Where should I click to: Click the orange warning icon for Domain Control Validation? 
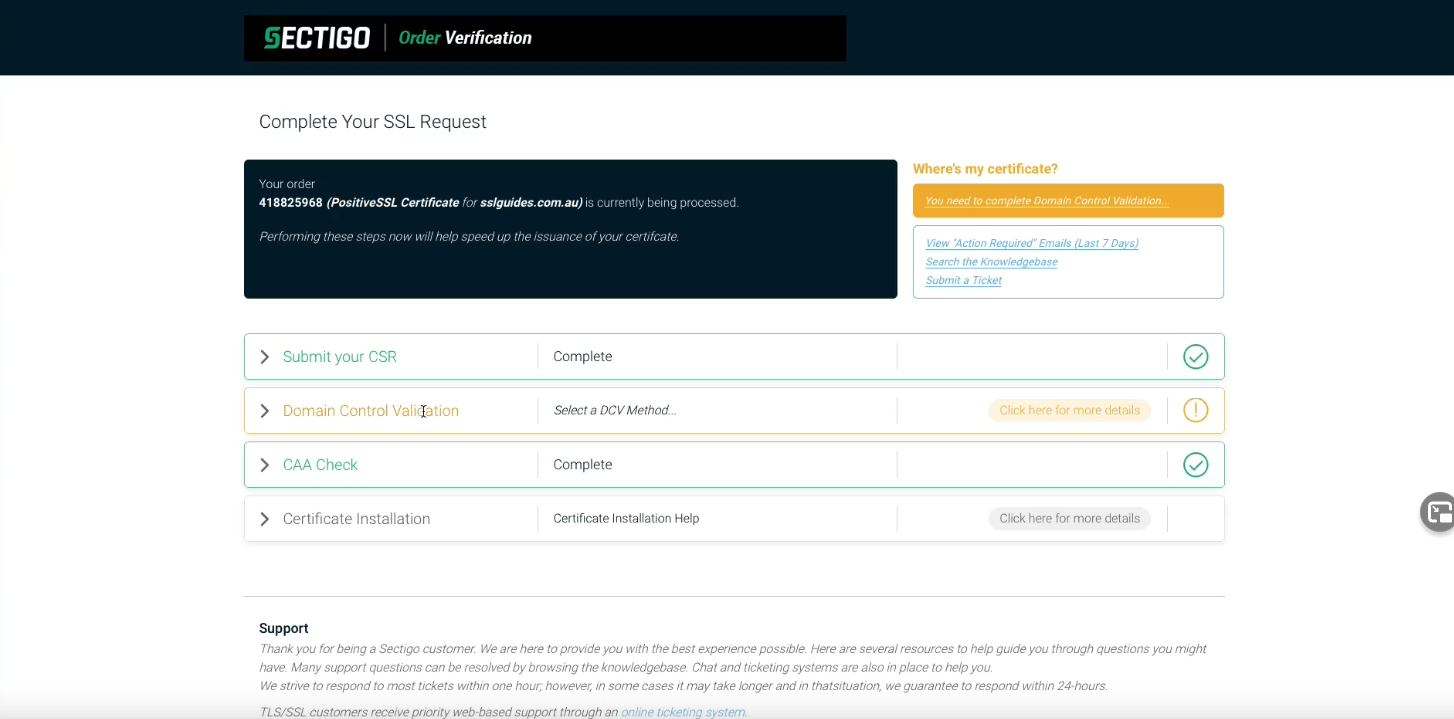1195,410
